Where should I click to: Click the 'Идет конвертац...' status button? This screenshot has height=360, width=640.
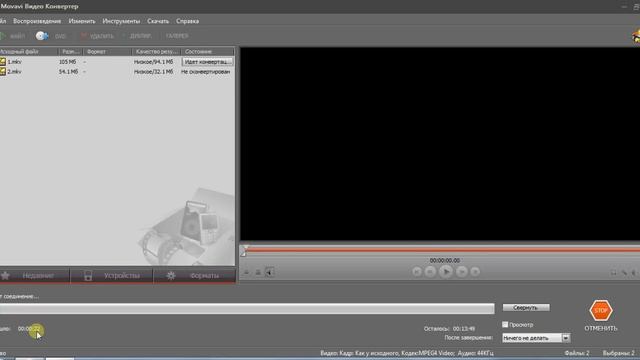pyautogui.click(x=207, y=62)
